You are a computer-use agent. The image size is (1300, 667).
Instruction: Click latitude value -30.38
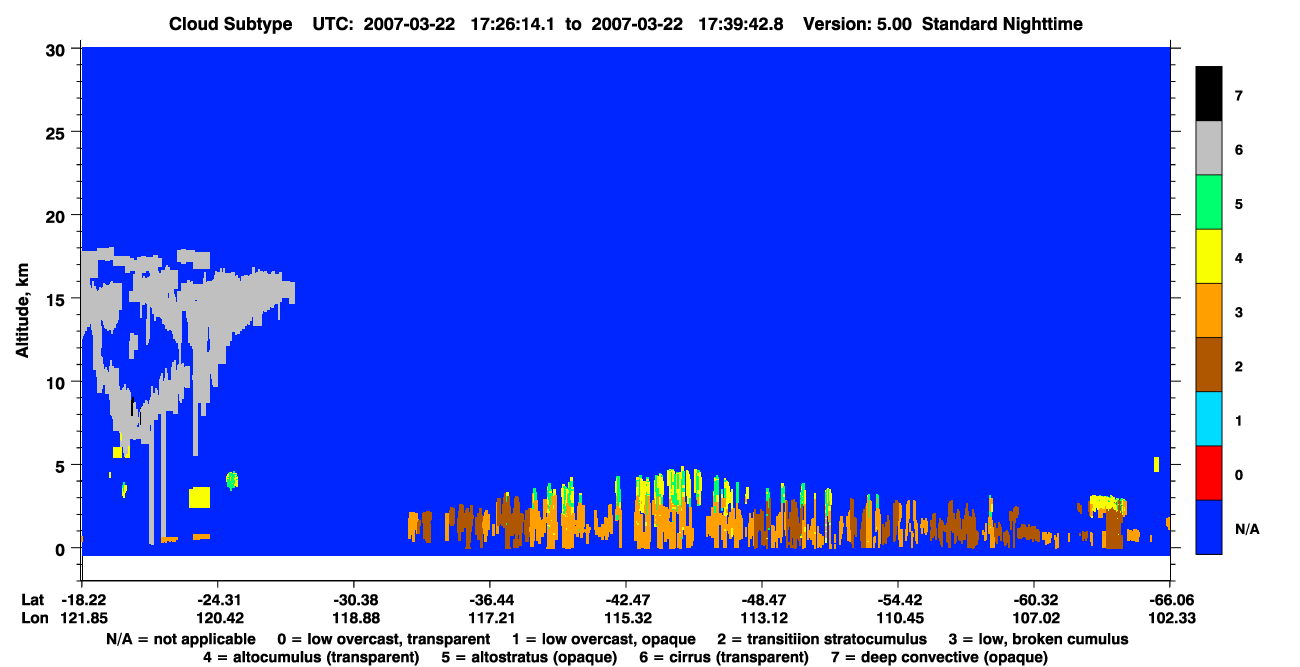[354, 600]
